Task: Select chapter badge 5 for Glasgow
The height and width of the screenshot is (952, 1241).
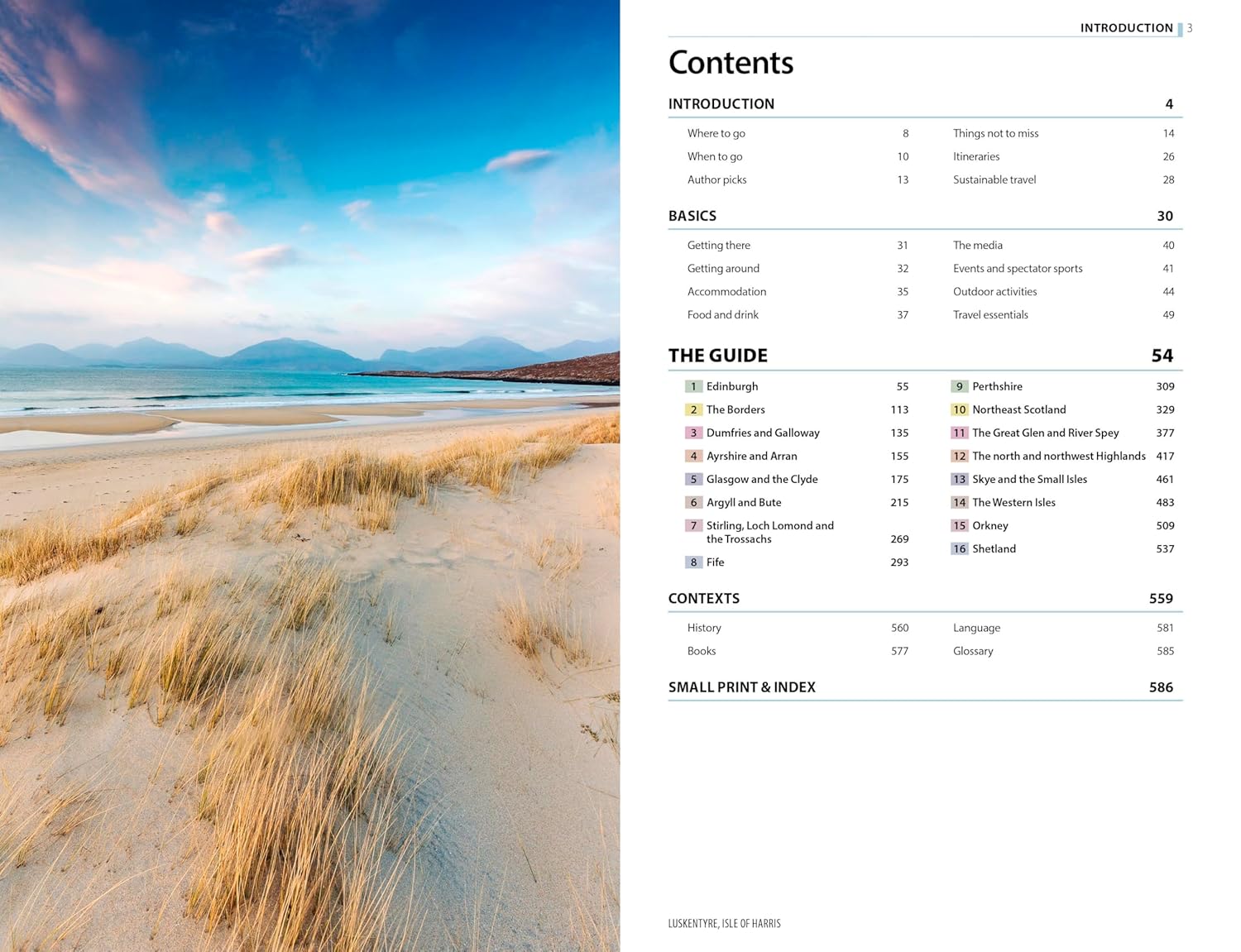Action: pyautogui.click(x=693, y=479)
